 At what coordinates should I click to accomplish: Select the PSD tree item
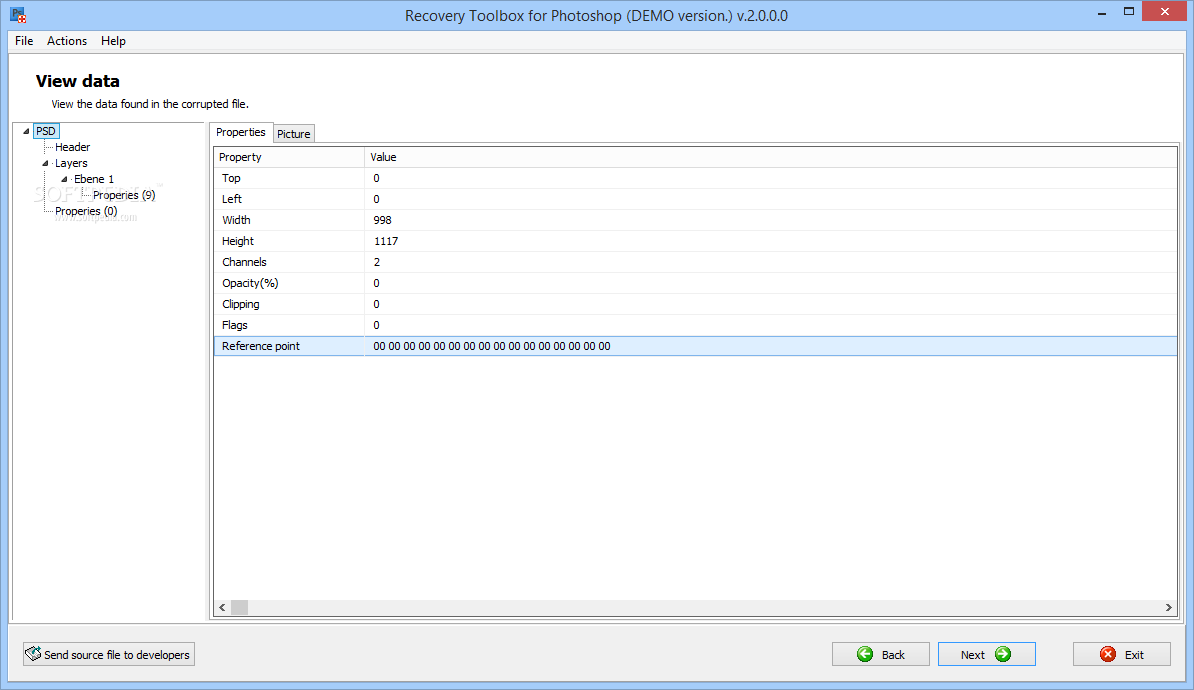coord(46,131)
